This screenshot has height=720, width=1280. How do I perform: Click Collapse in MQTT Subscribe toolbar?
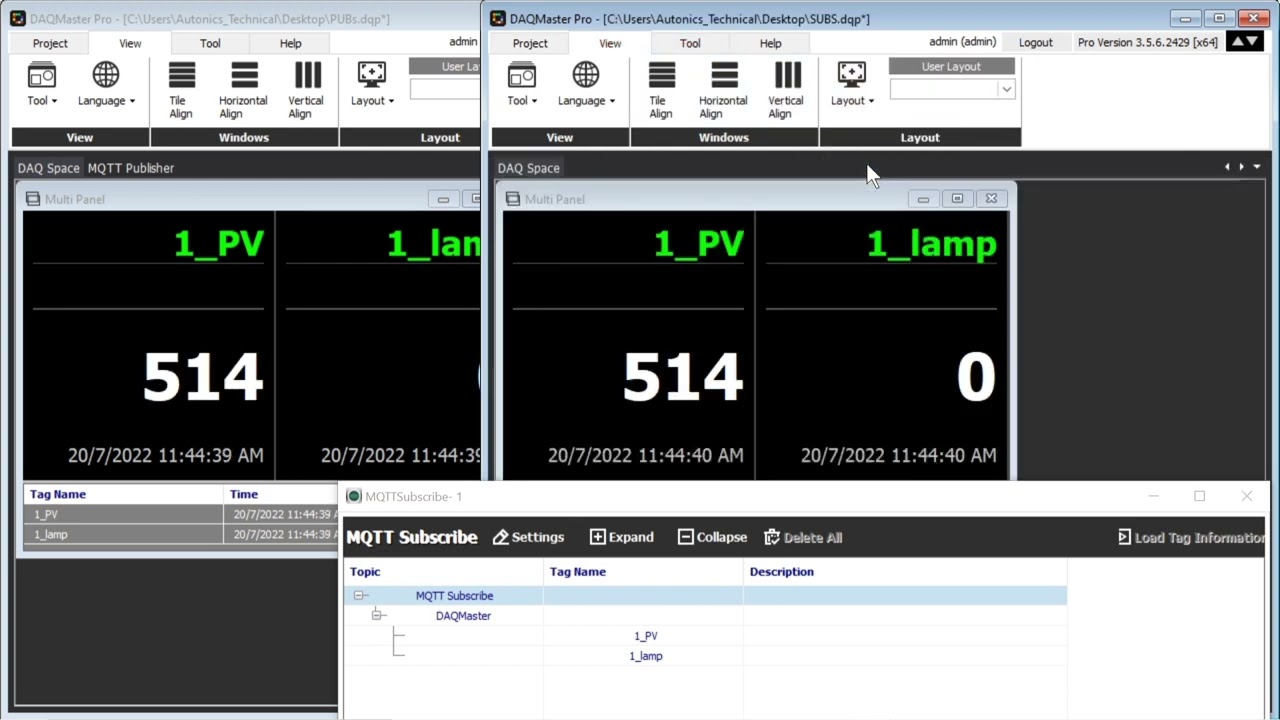[x=712, y=537]
